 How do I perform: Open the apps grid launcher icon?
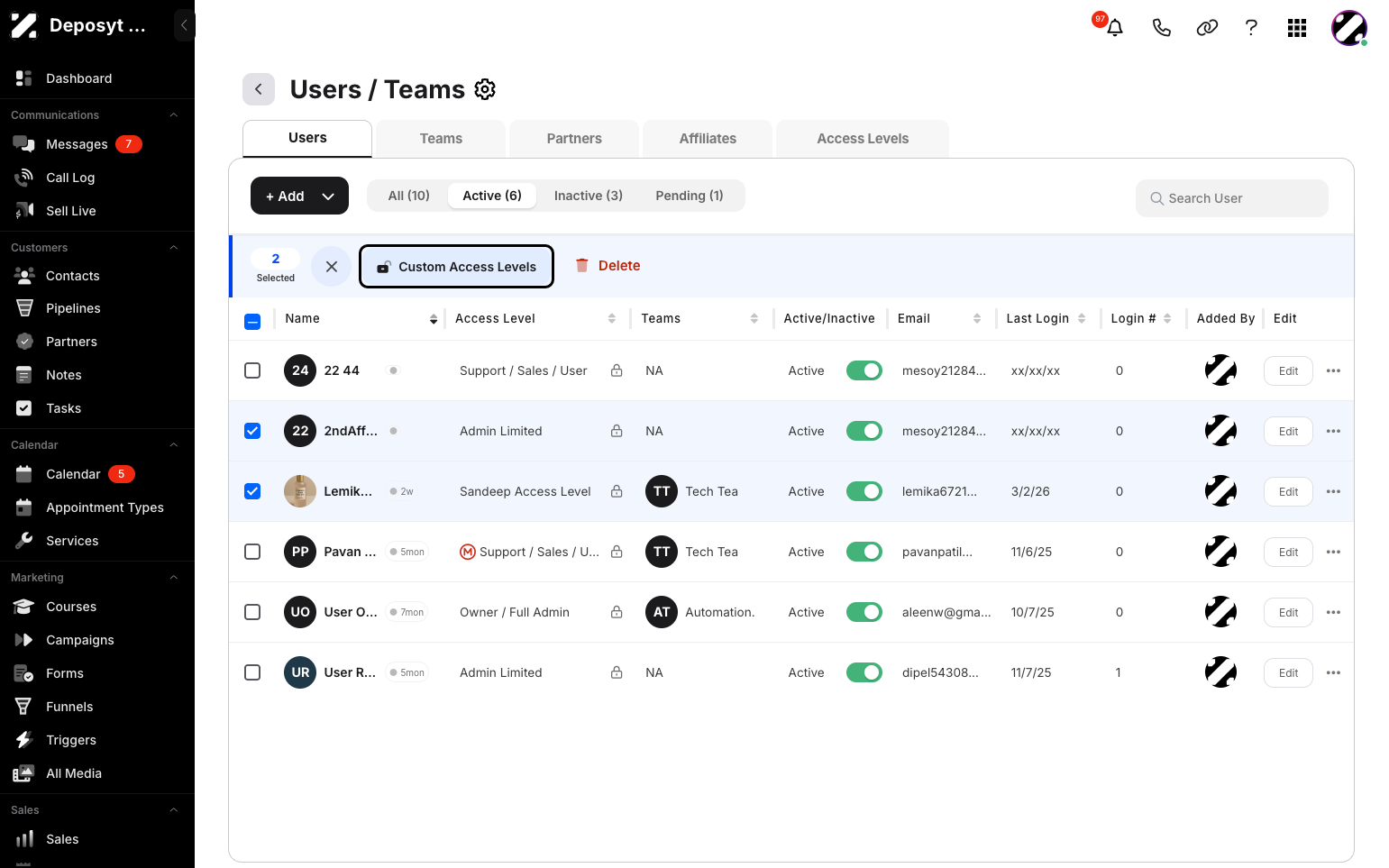(x=1297, y=28)
